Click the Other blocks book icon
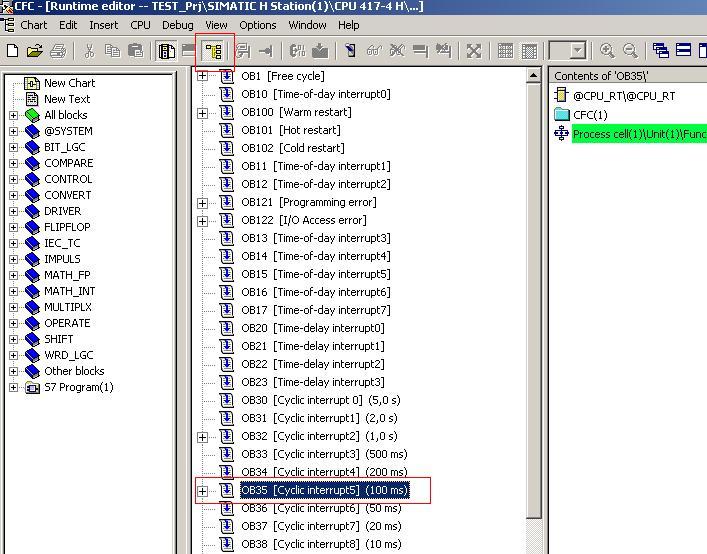The image size is (707, 554). [32, 371]
